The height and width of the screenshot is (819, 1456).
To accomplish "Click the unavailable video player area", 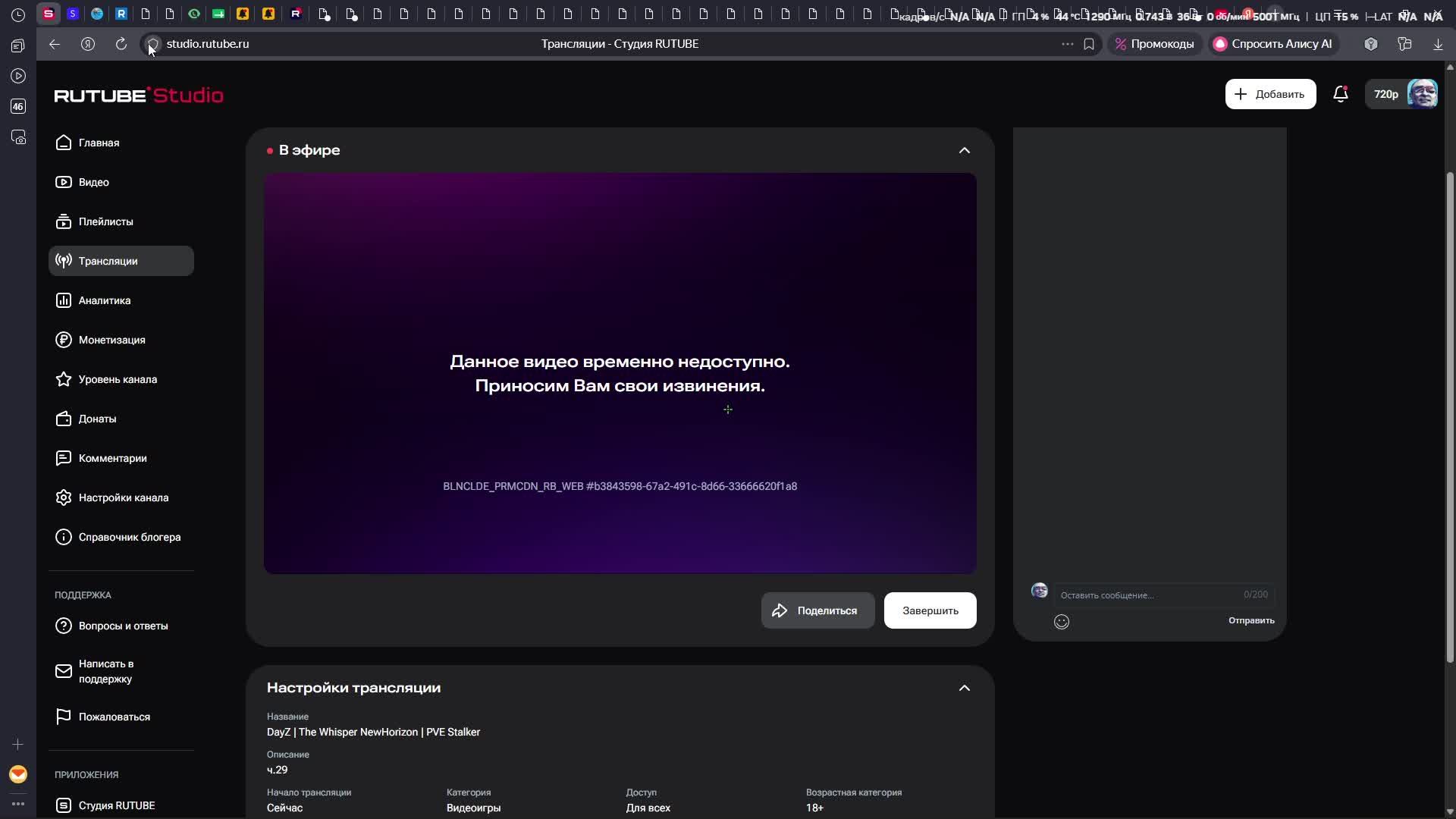I will [x=620, y=373].
